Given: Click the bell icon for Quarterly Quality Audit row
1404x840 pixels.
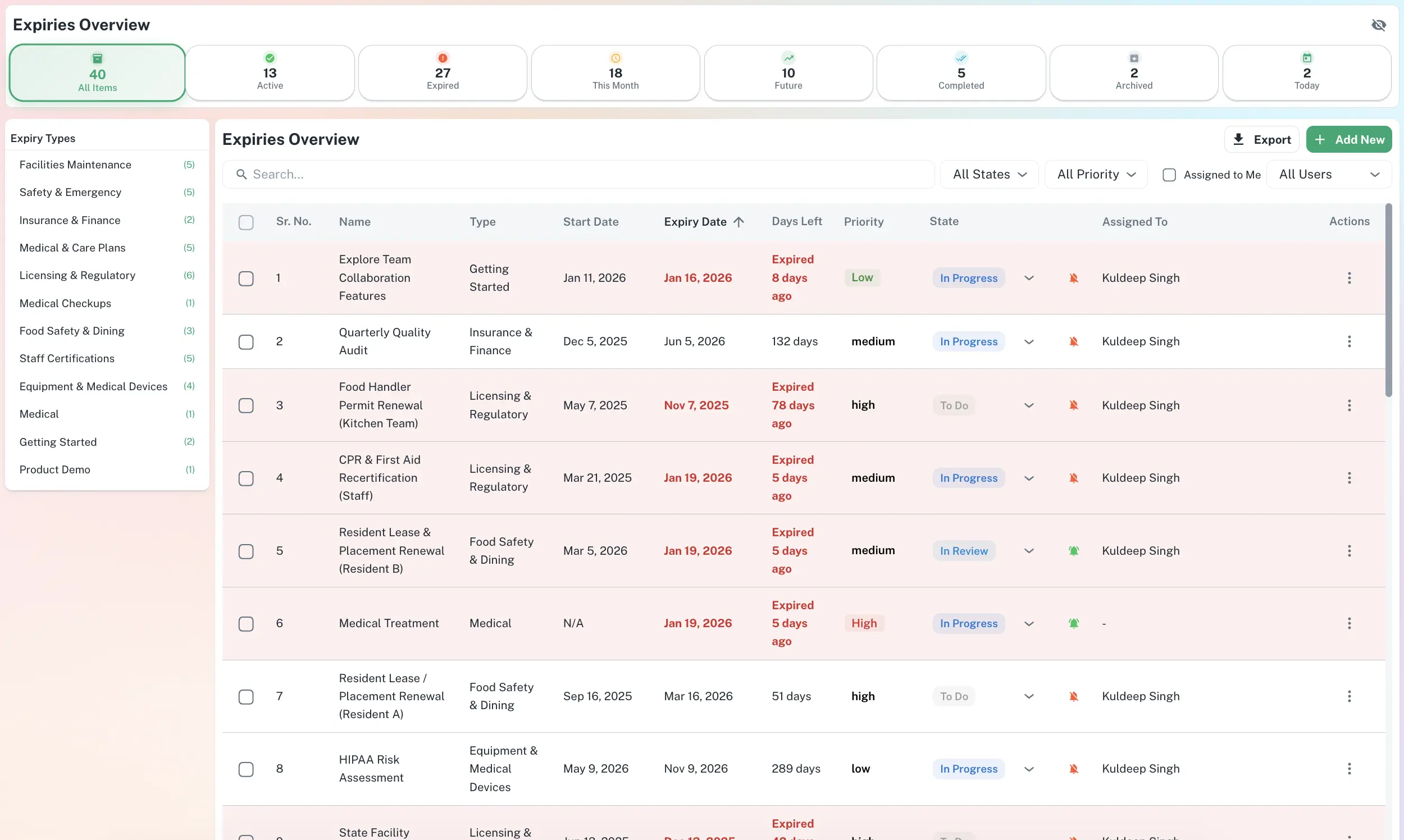Looking at the screenshot, I should [x=1073, y=341].
